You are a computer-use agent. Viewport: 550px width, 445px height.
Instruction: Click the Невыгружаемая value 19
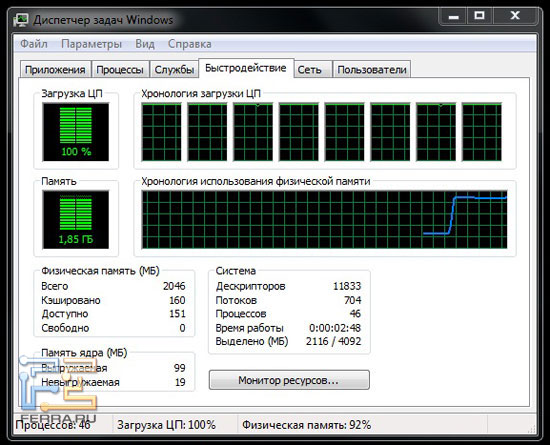click(x=180, y=382)
